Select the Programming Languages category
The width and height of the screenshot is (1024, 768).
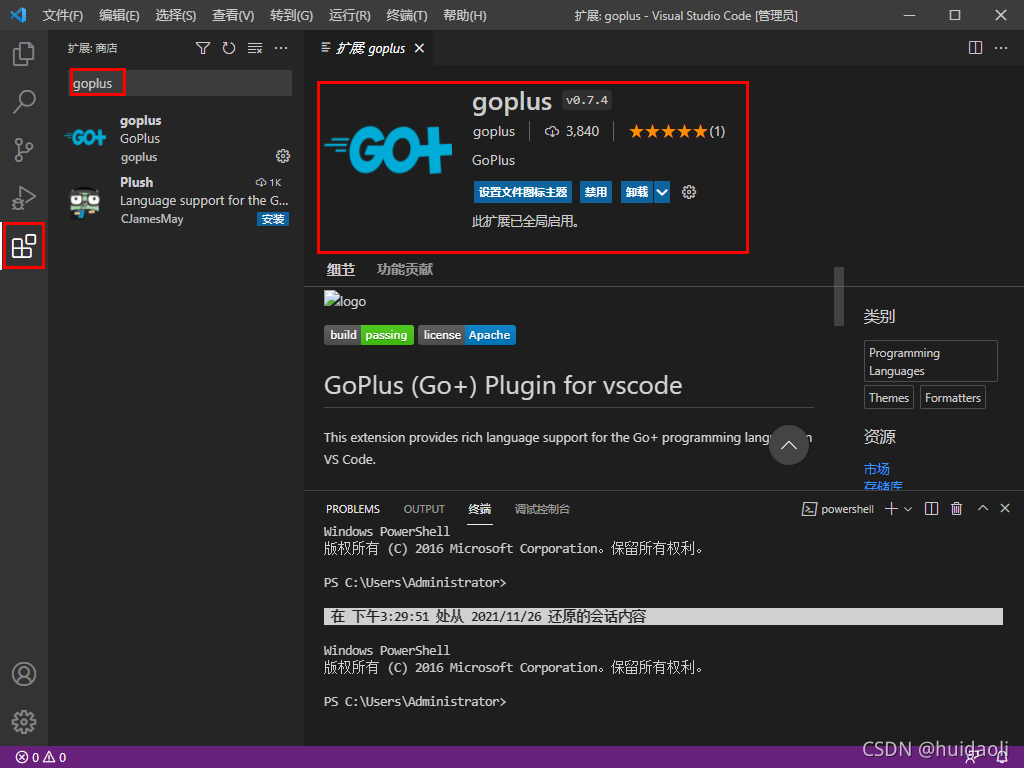[931, 361]
